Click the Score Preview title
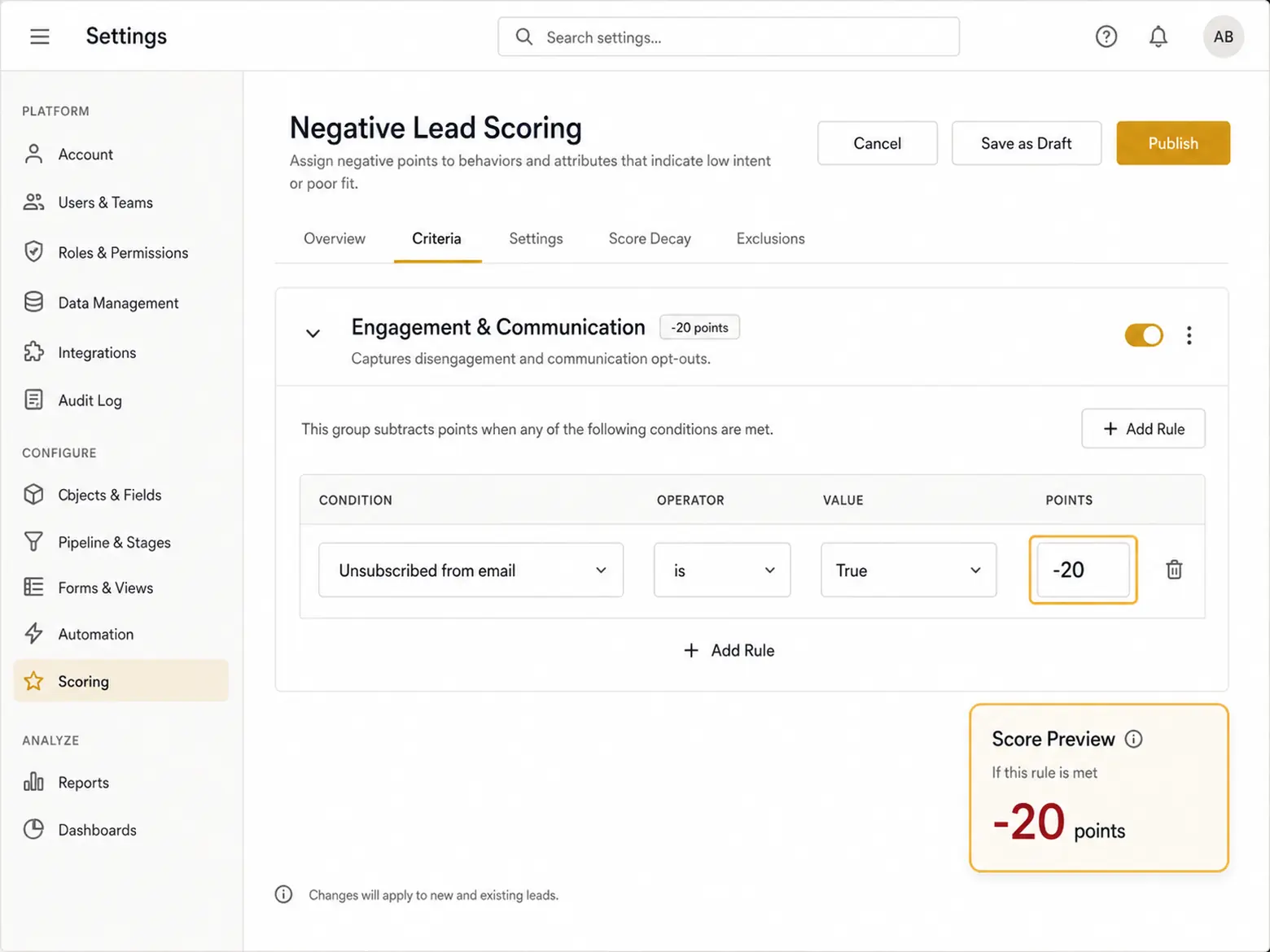Viewport: 1270px width, 952px height. pyautogui.click(x=1053, y=739)
